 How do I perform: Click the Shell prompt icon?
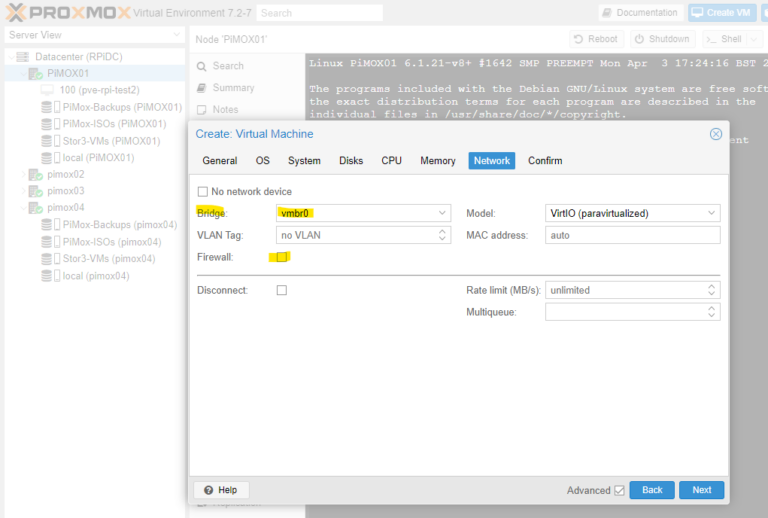(711, 39)
